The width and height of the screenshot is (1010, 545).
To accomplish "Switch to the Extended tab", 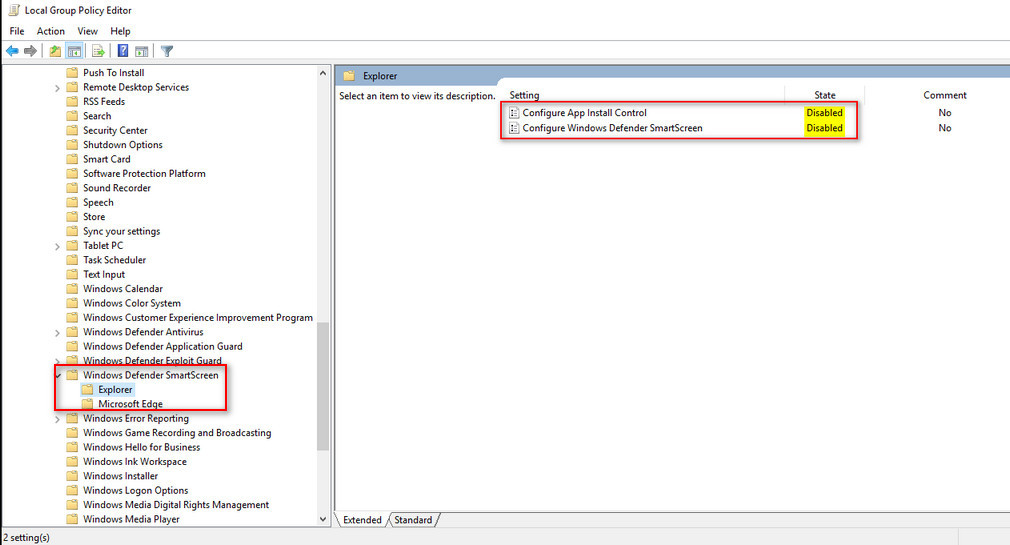I will (x=362, y=520).
